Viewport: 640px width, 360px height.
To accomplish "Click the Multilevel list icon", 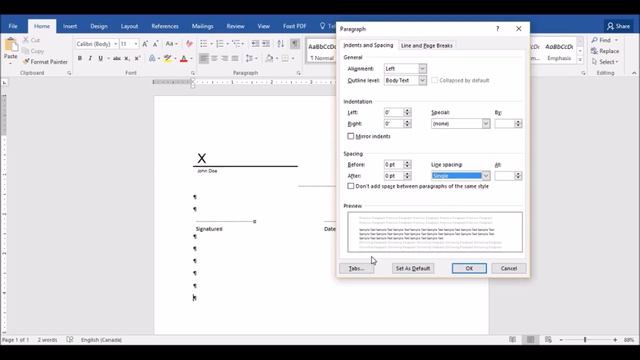I will [236, 44].
